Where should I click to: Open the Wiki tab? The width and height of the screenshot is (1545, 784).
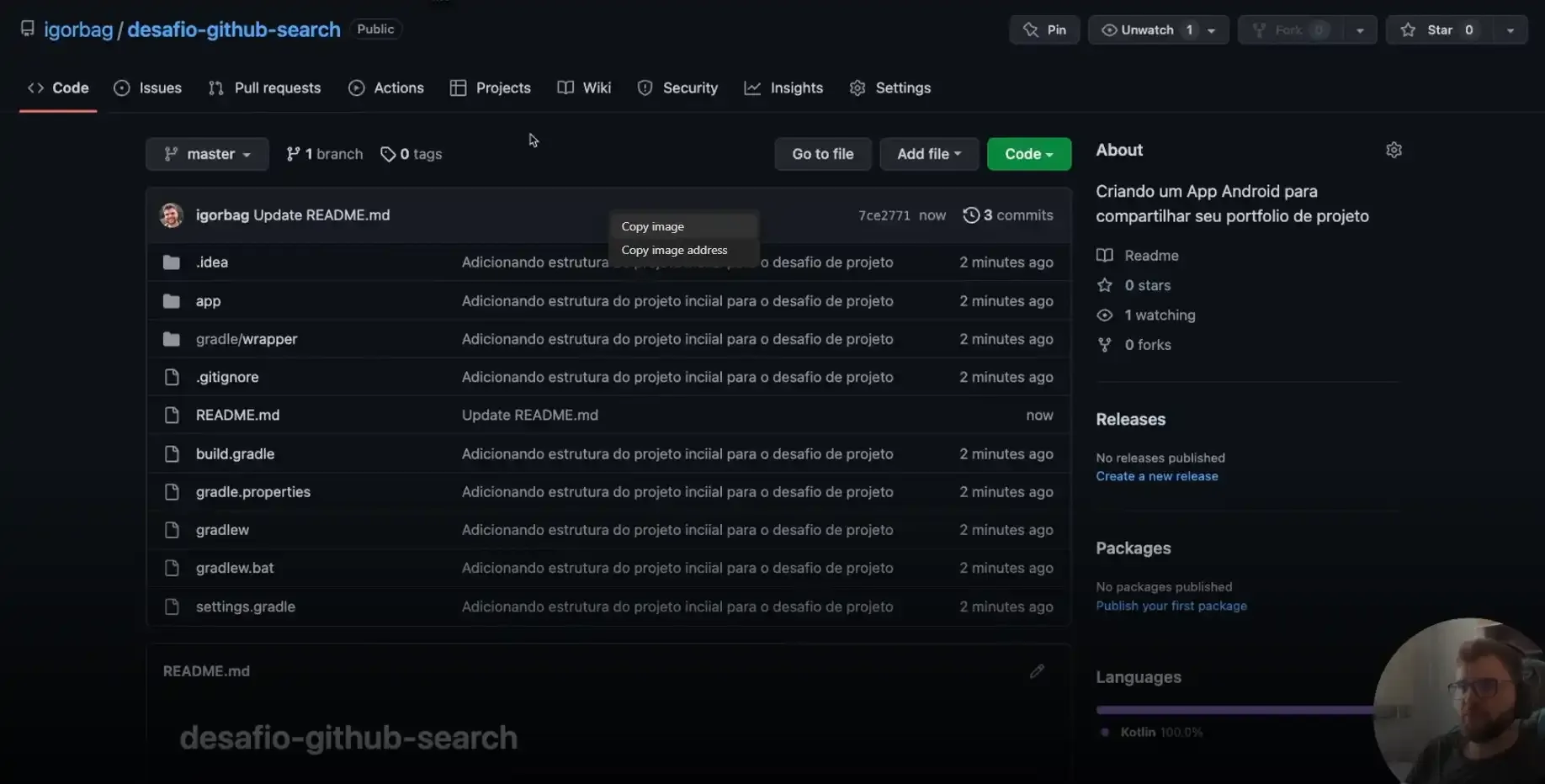point(584,87)
